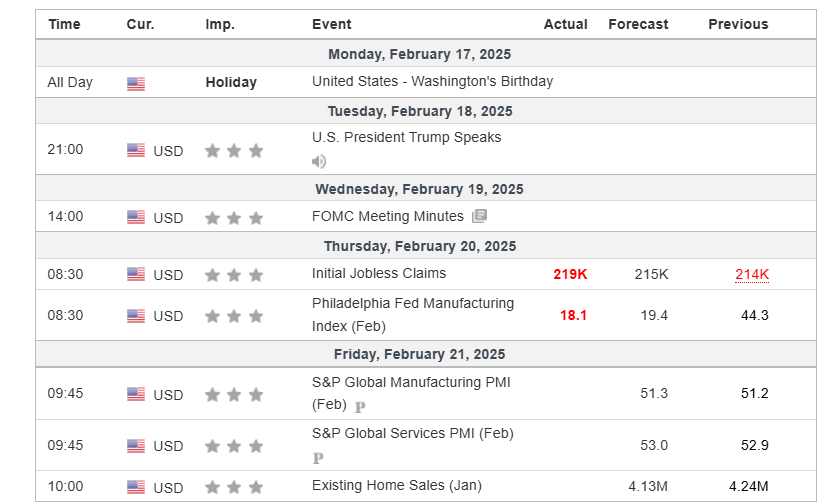Click the preliminary P icon under Services PMI
The height and width of the screenshot is (504, 825).
coord(318,458)
